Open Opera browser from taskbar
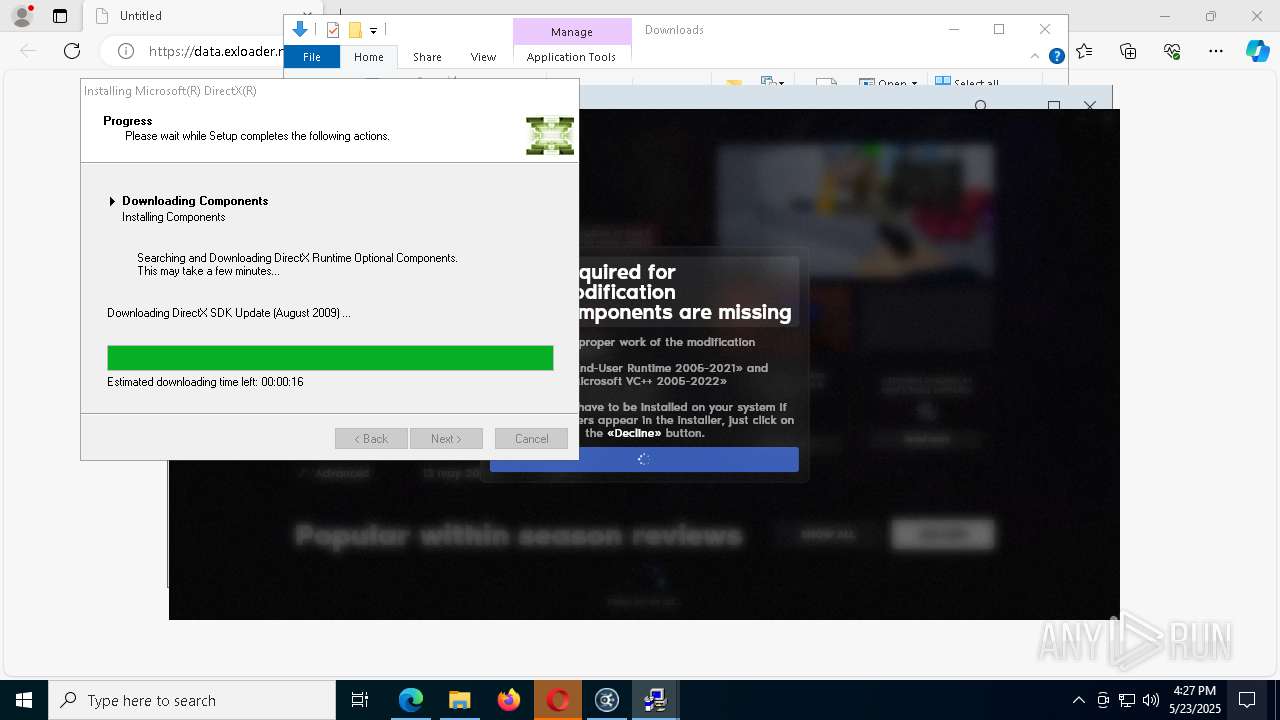Image resolution: width=1280 pixels, height=720 pixels. coord(558,700)
